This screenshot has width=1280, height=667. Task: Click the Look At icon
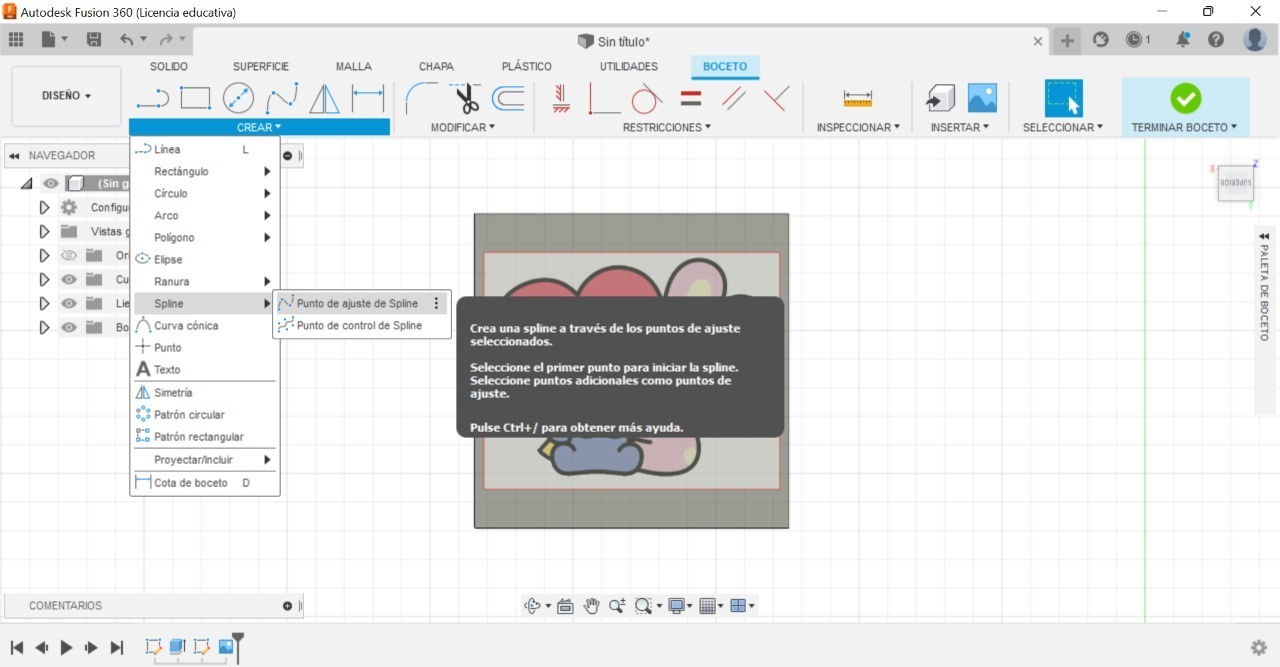[x=565, y=606]
